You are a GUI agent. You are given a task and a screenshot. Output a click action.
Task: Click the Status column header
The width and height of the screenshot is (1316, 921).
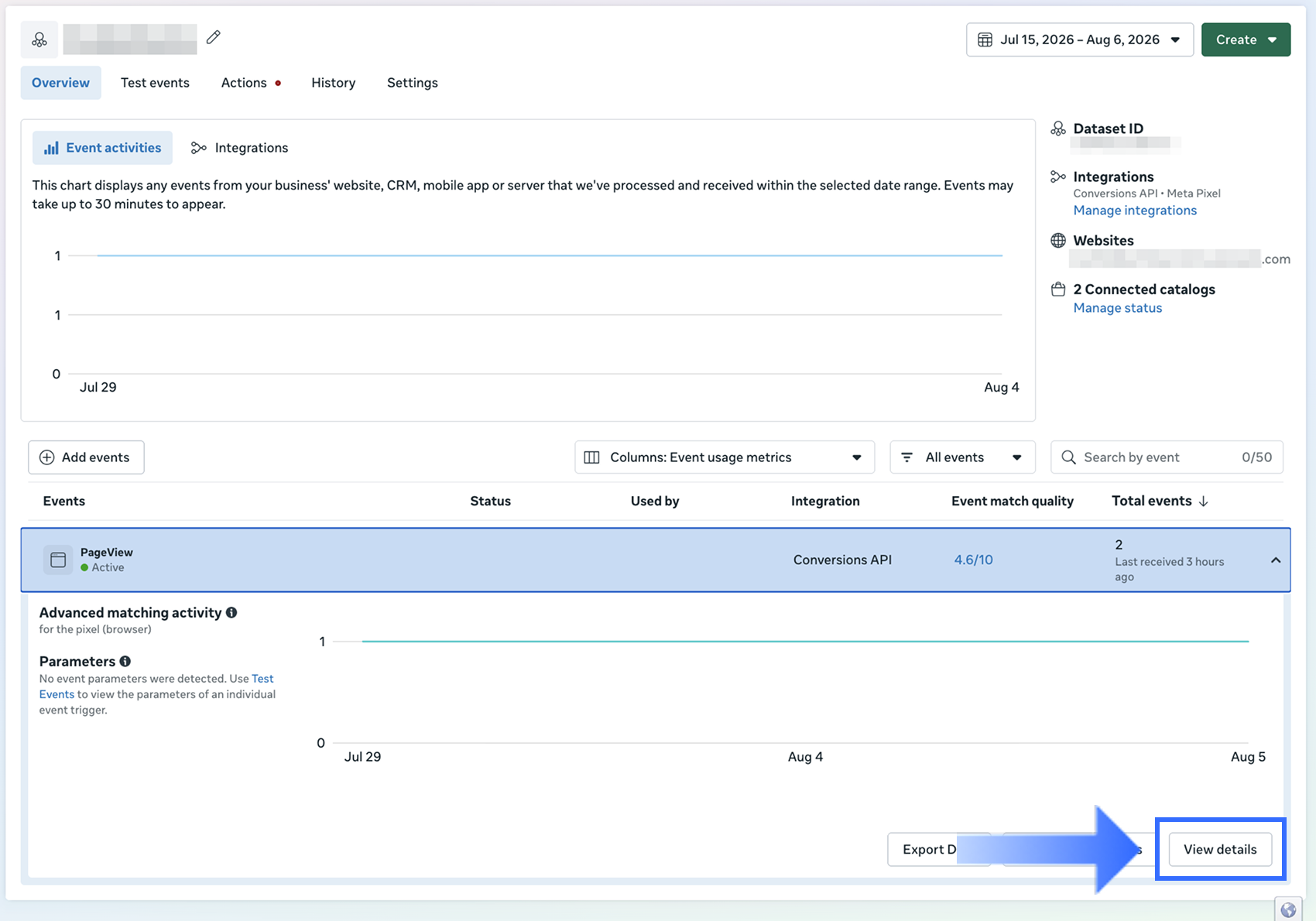pos(490,501)
